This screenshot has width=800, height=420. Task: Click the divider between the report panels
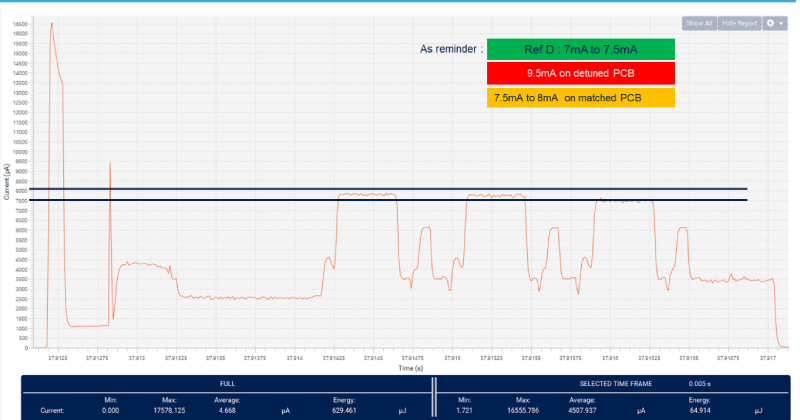[x=434, y=397]
